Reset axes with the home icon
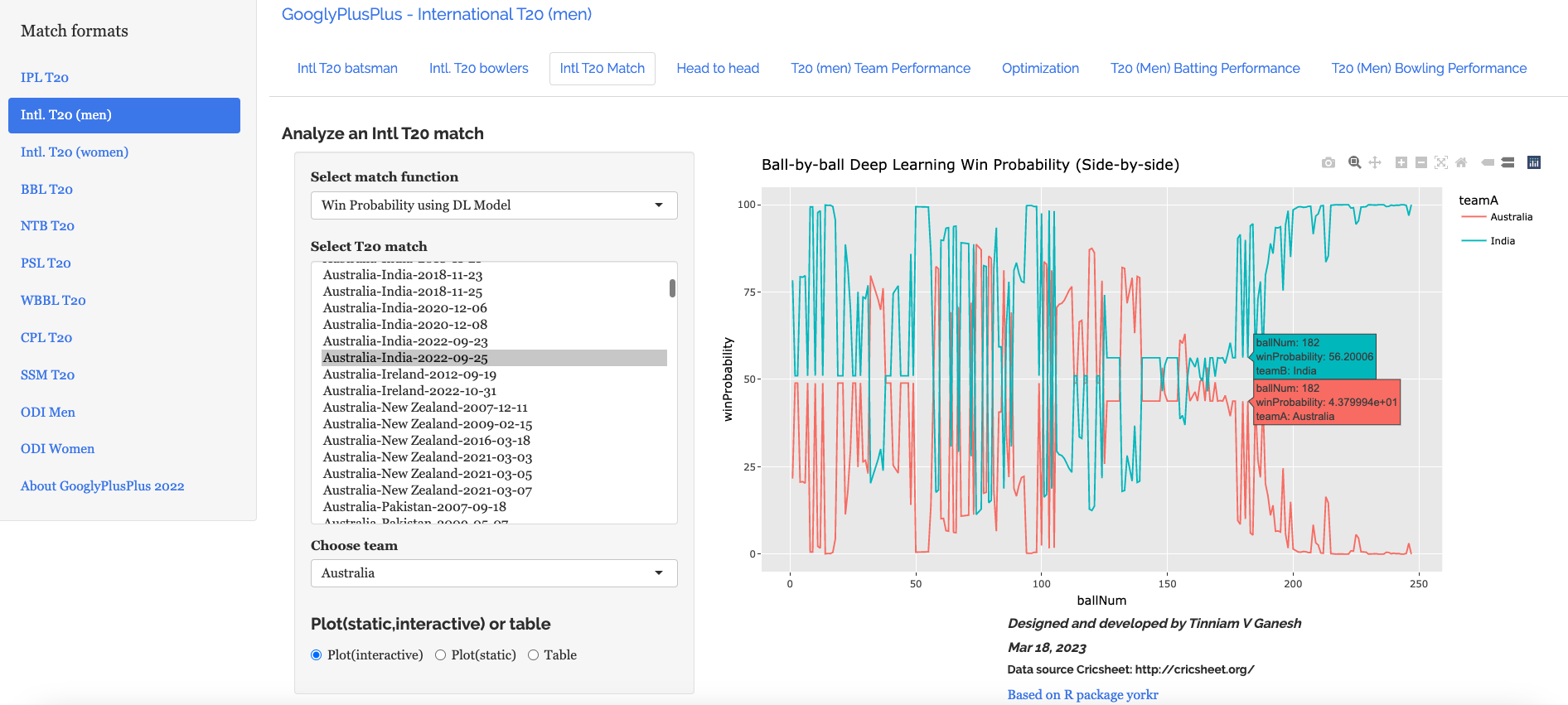This screenshot has width=1568, height=705. (1461, 162)
